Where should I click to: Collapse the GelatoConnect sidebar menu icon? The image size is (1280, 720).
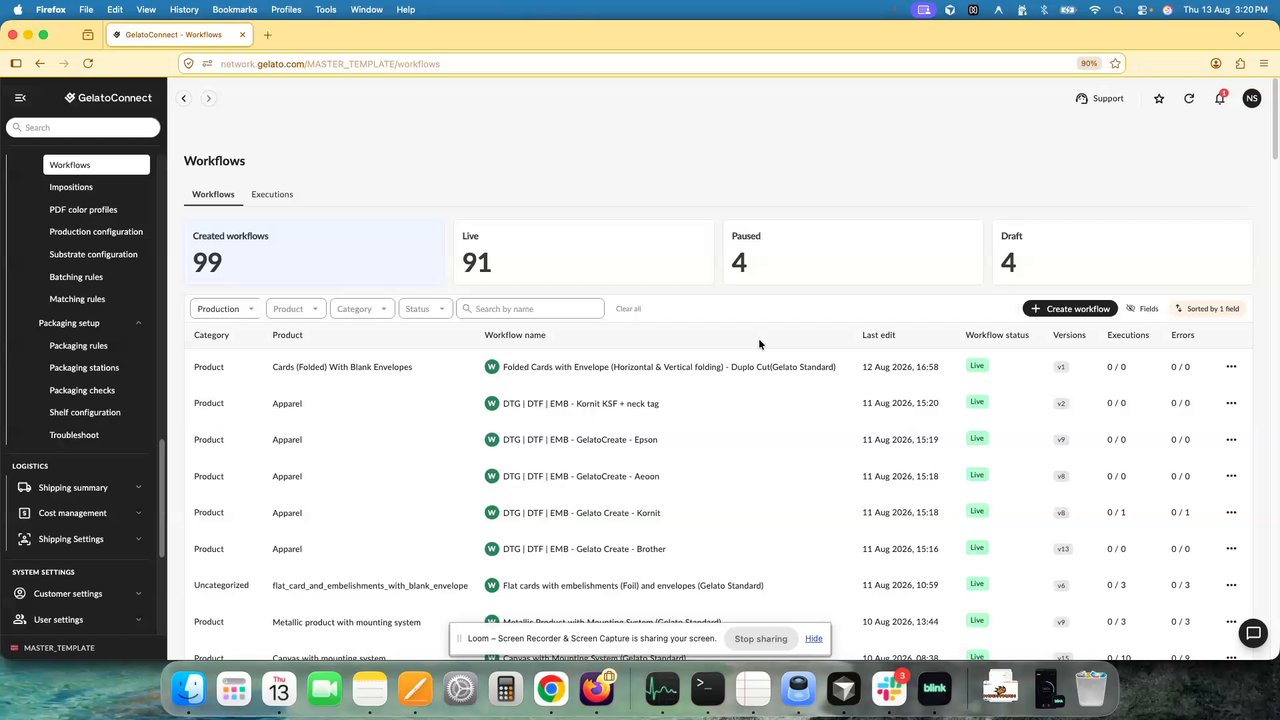coord(20,98)
